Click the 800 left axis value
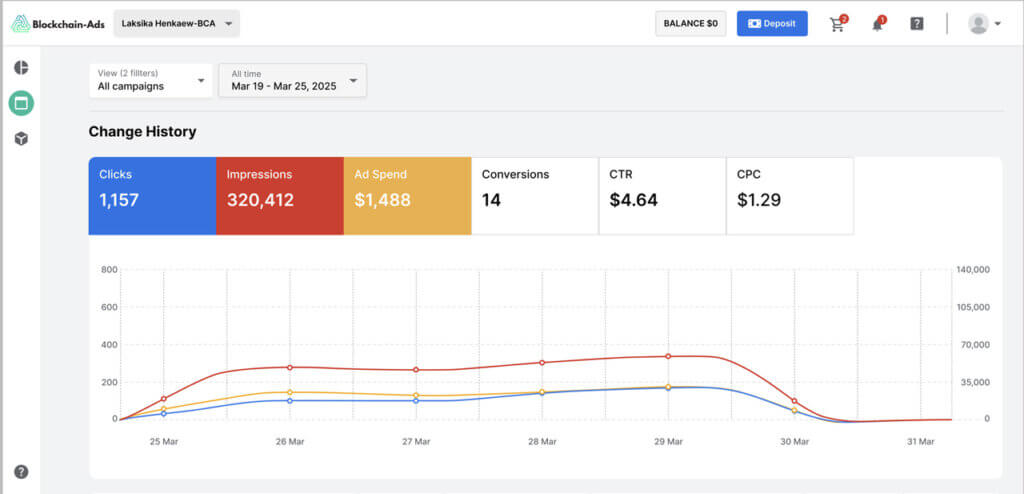Image resolution: width=1024 pixels, height=494 pixels. (x=109, y=269)
